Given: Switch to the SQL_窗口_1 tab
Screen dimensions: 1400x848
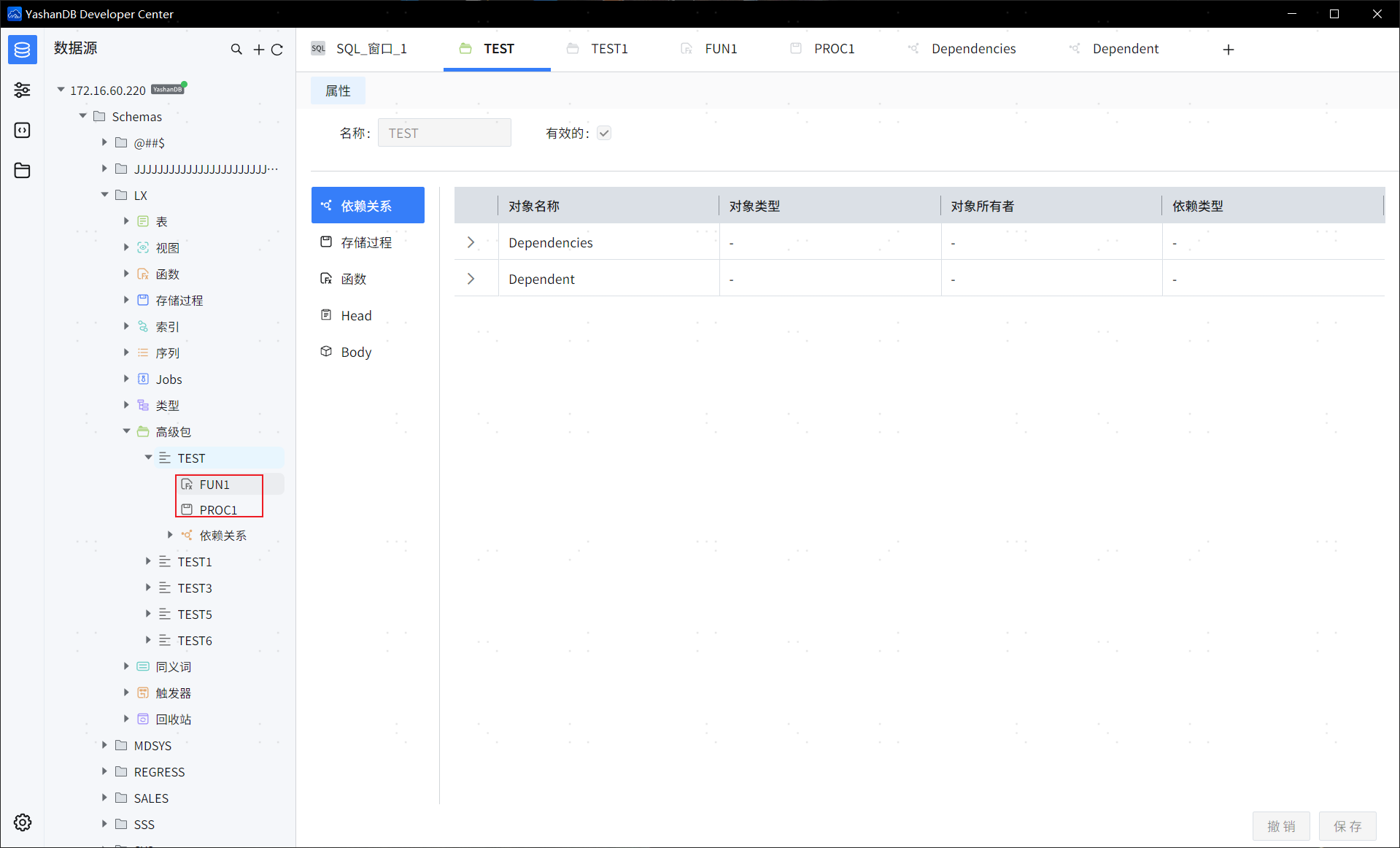Looking at the screenshot, I should click(371, 49).
